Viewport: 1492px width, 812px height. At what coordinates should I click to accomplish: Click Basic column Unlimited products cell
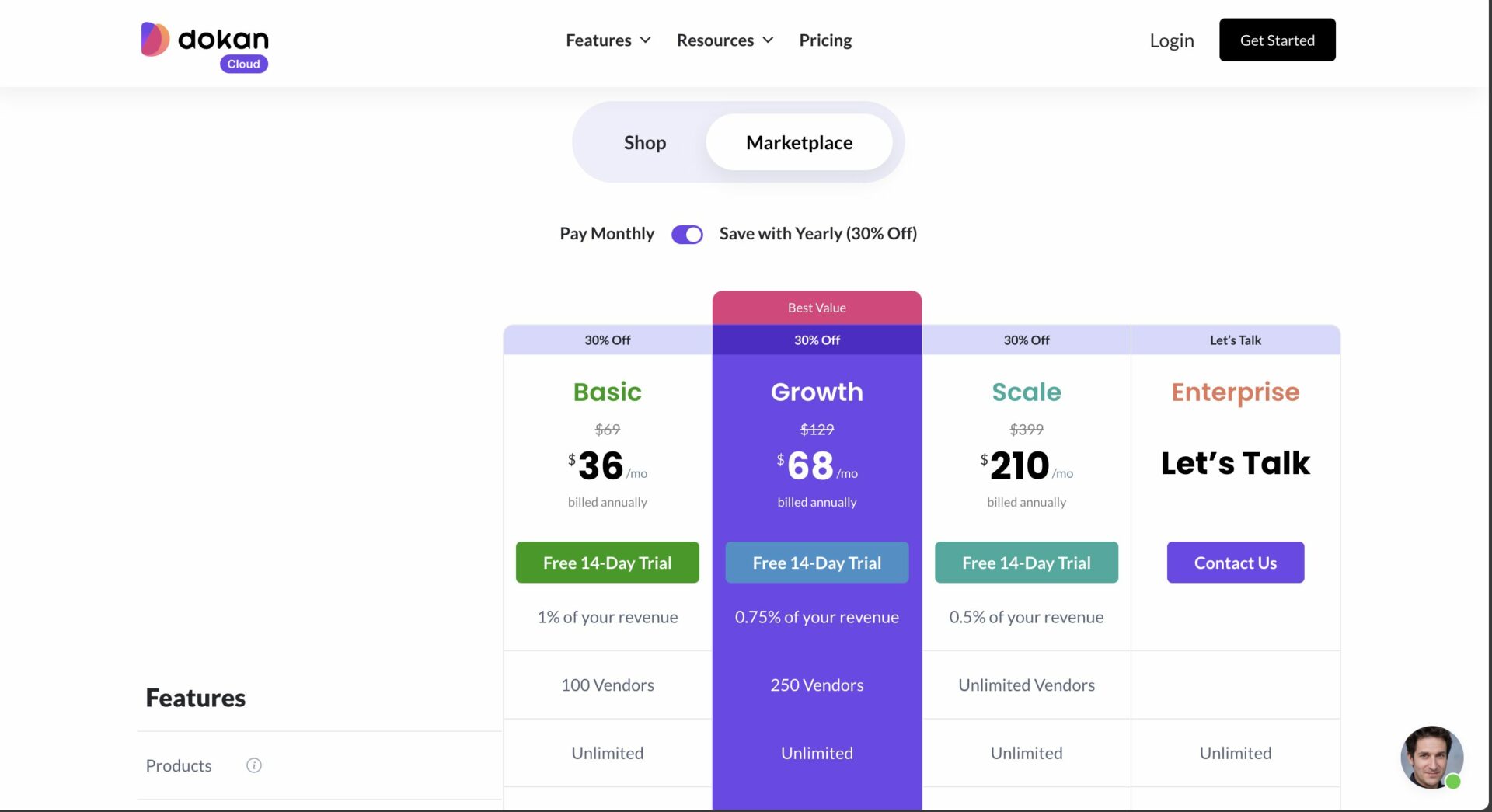coord(607,753)
